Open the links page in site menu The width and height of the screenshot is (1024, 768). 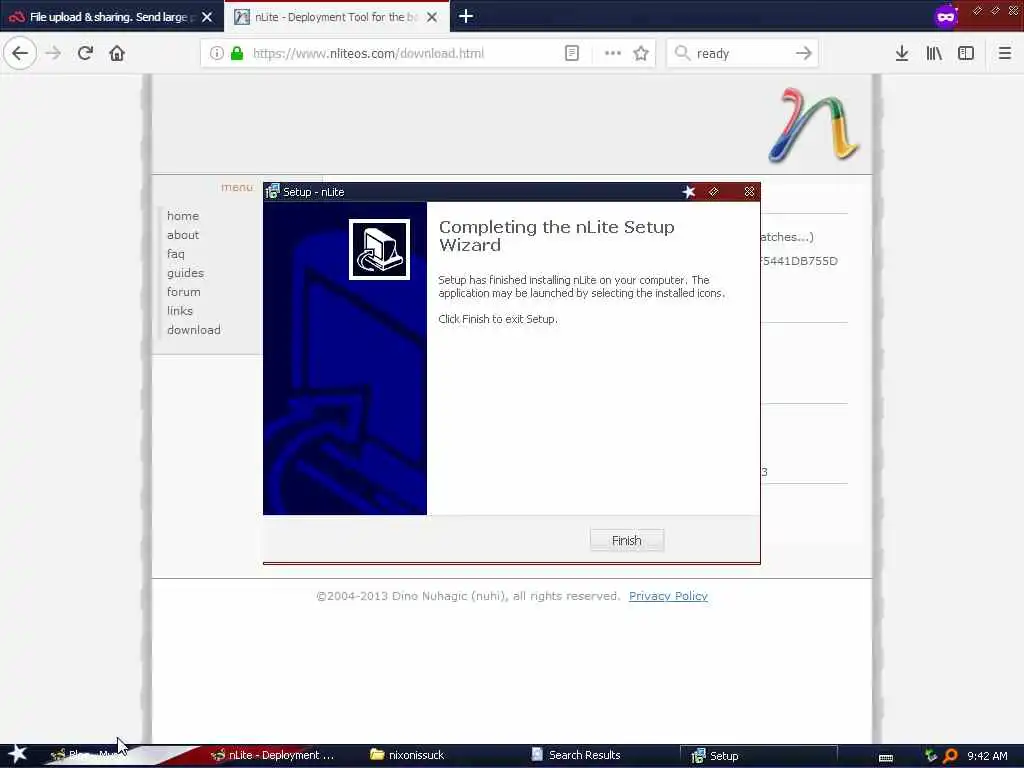pyautogui.click(x=180, y=310)
